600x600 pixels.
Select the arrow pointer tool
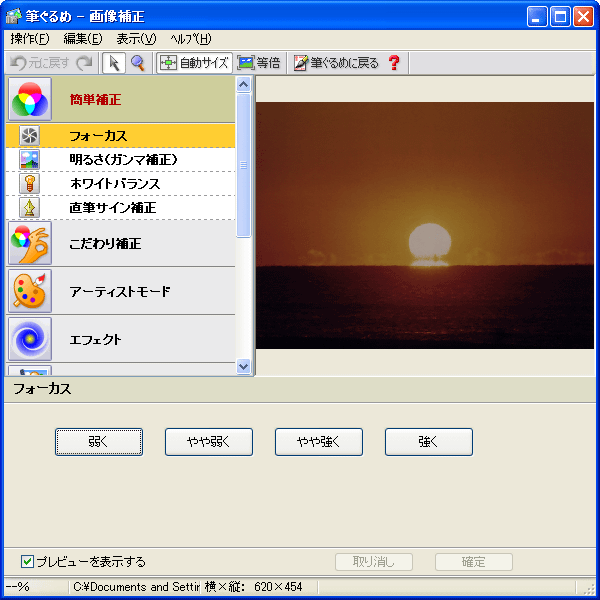[114, 63]
